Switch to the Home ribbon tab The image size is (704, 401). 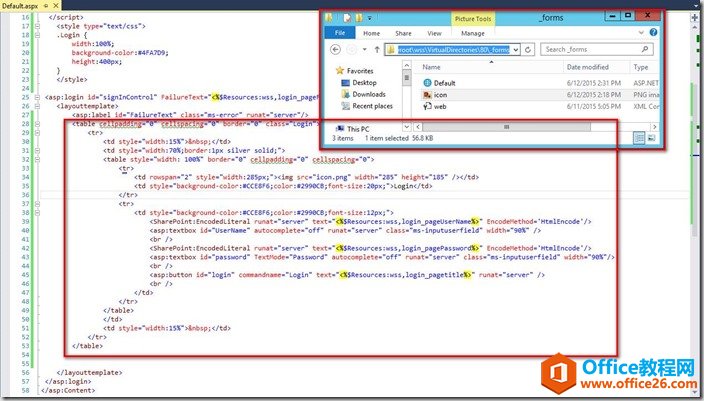pyautogui.click(x=371, y=33)
